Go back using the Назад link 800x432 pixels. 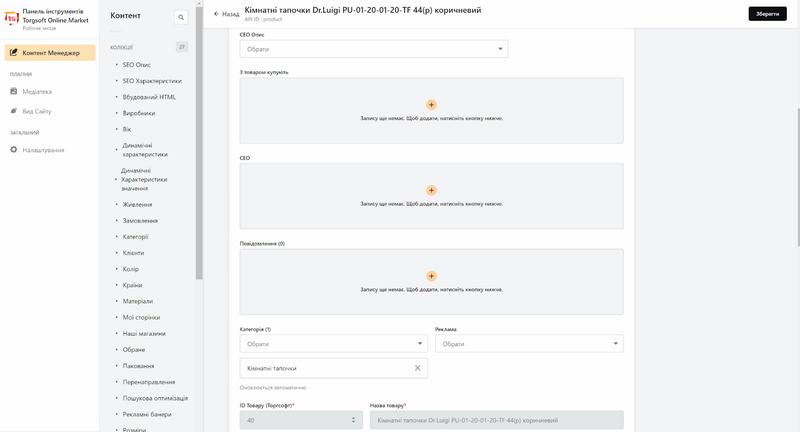[x=227, y=14]
